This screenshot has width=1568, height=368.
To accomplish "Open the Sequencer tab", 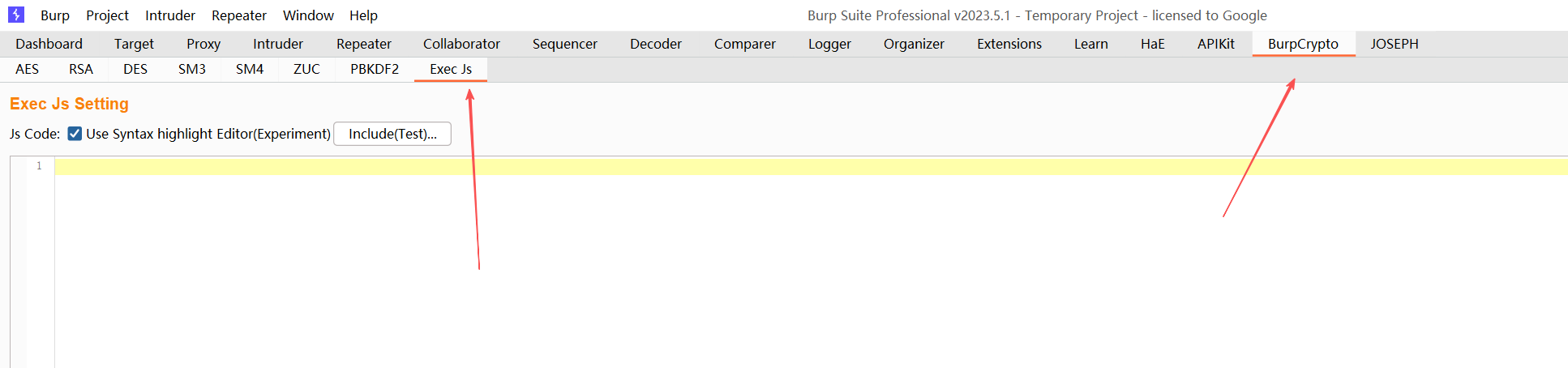I will pos(565,44).
